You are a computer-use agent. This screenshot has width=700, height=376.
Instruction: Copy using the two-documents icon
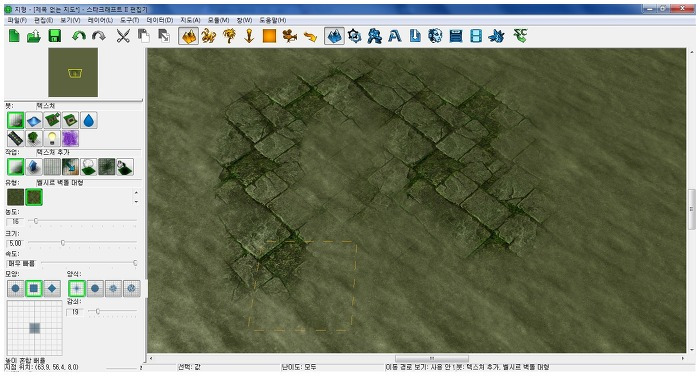coord(143,36)
